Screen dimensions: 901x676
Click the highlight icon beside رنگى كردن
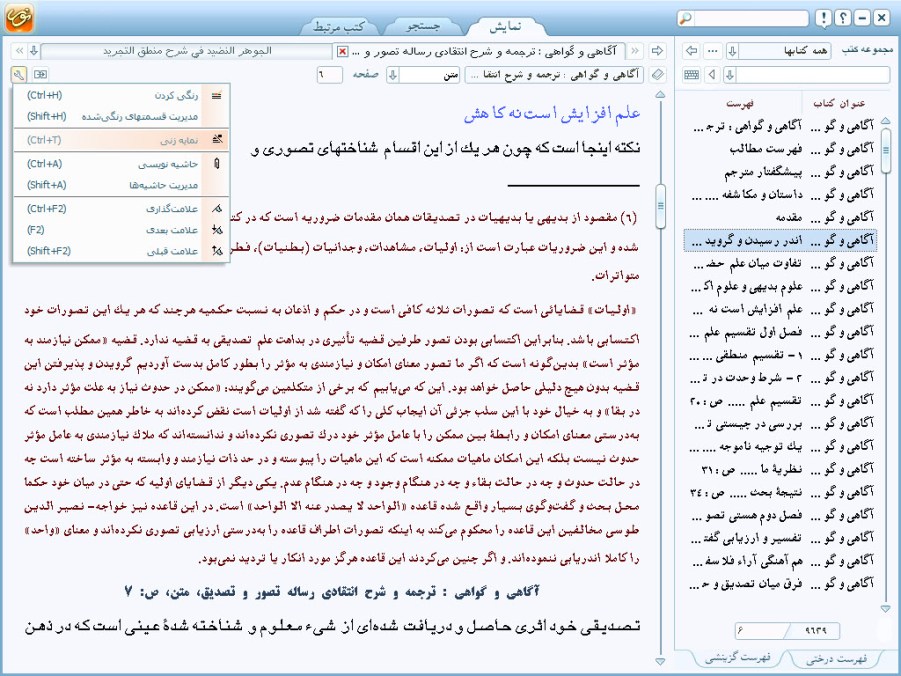pyautogui.click(x=217, y=95)
